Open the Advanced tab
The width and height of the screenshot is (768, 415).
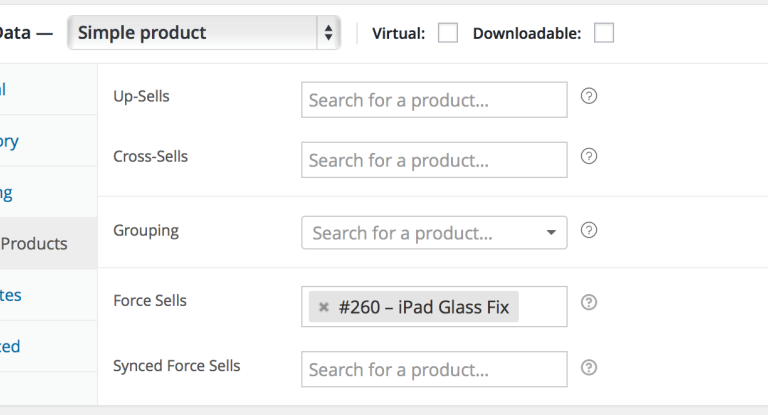(x=10, y=346)
